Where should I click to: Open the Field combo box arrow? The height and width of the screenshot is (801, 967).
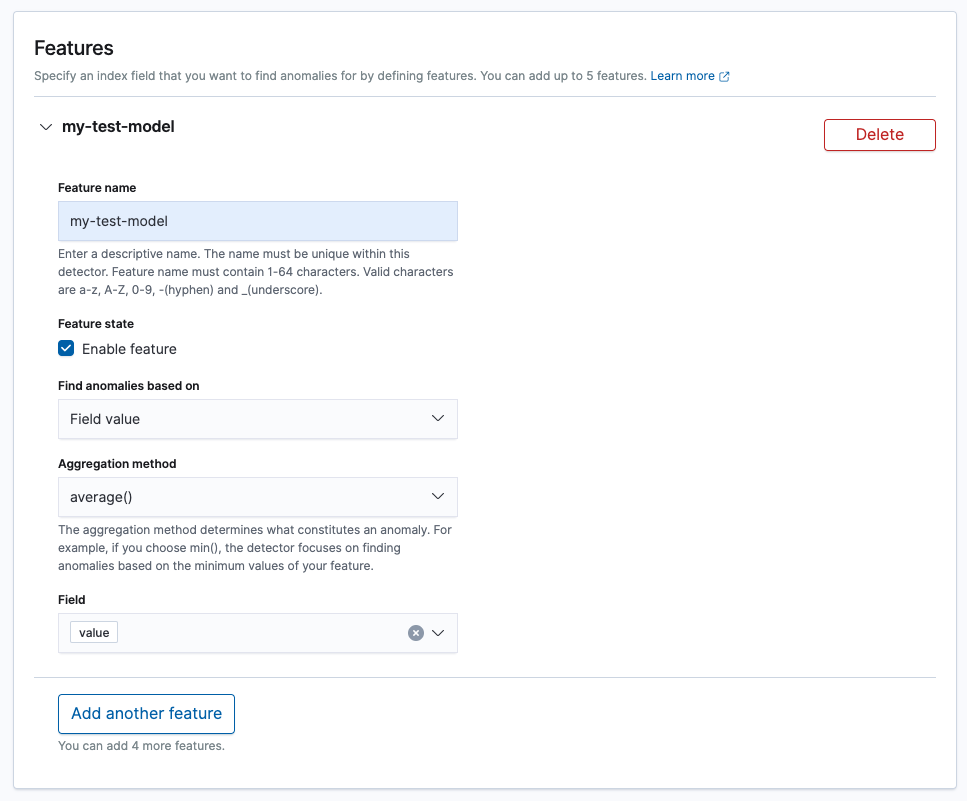point(438,633)
